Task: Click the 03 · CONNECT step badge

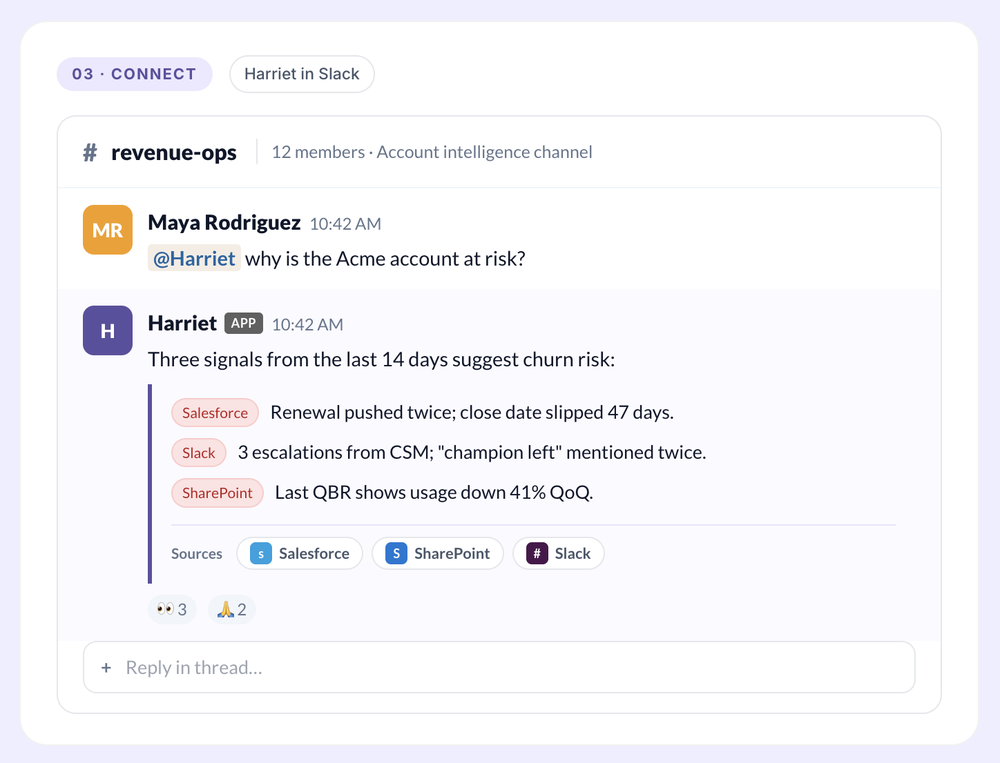Action: pyautogui.click(x=135, y=74)
